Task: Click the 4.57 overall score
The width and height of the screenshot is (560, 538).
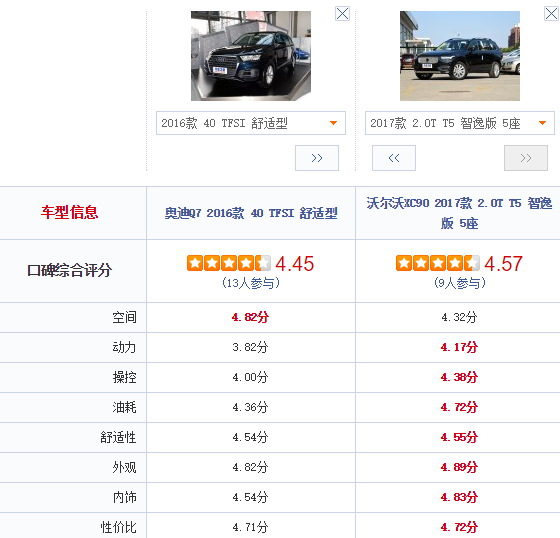Action: tap(503, 264)
